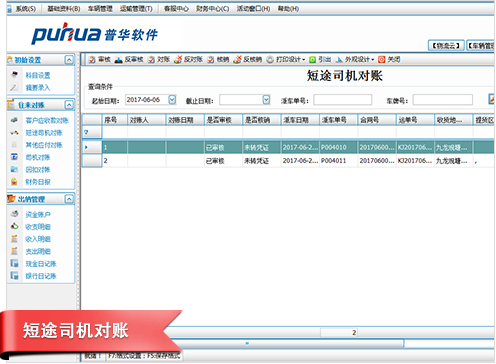Collapse the 出纳管理 sidebar panel

tap(69, 199)
